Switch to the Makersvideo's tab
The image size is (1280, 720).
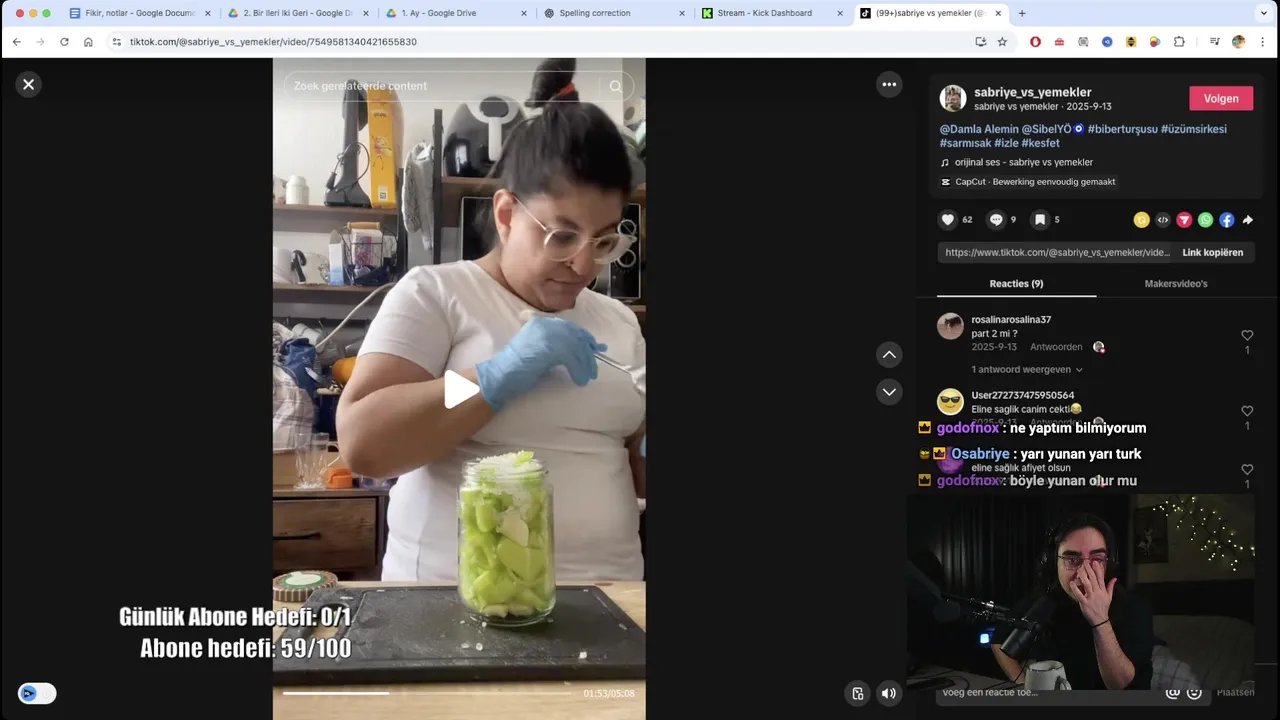tap(1176, 284)
